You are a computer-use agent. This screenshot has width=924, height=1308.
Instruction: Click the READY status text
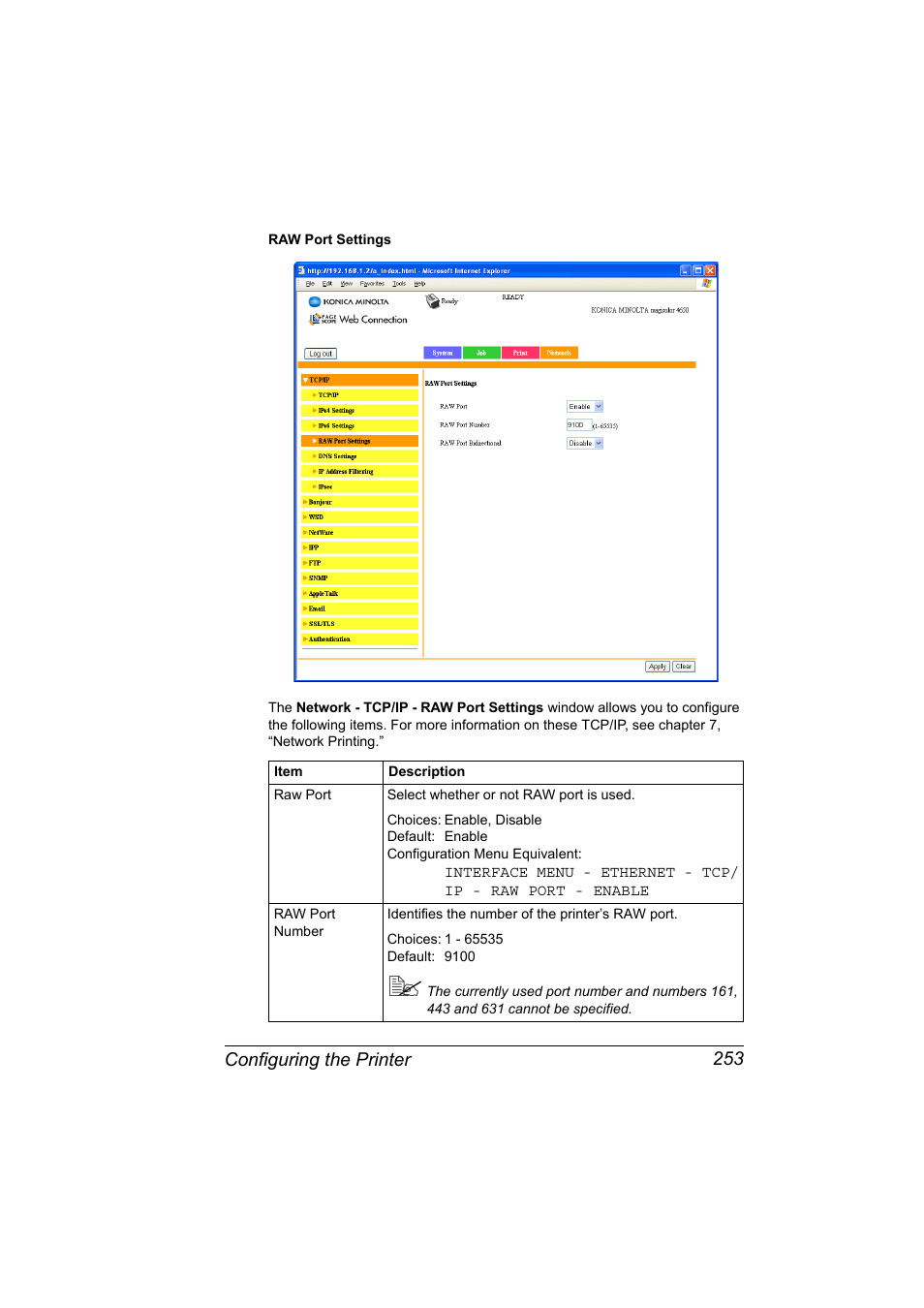click(x=513, y=297)
